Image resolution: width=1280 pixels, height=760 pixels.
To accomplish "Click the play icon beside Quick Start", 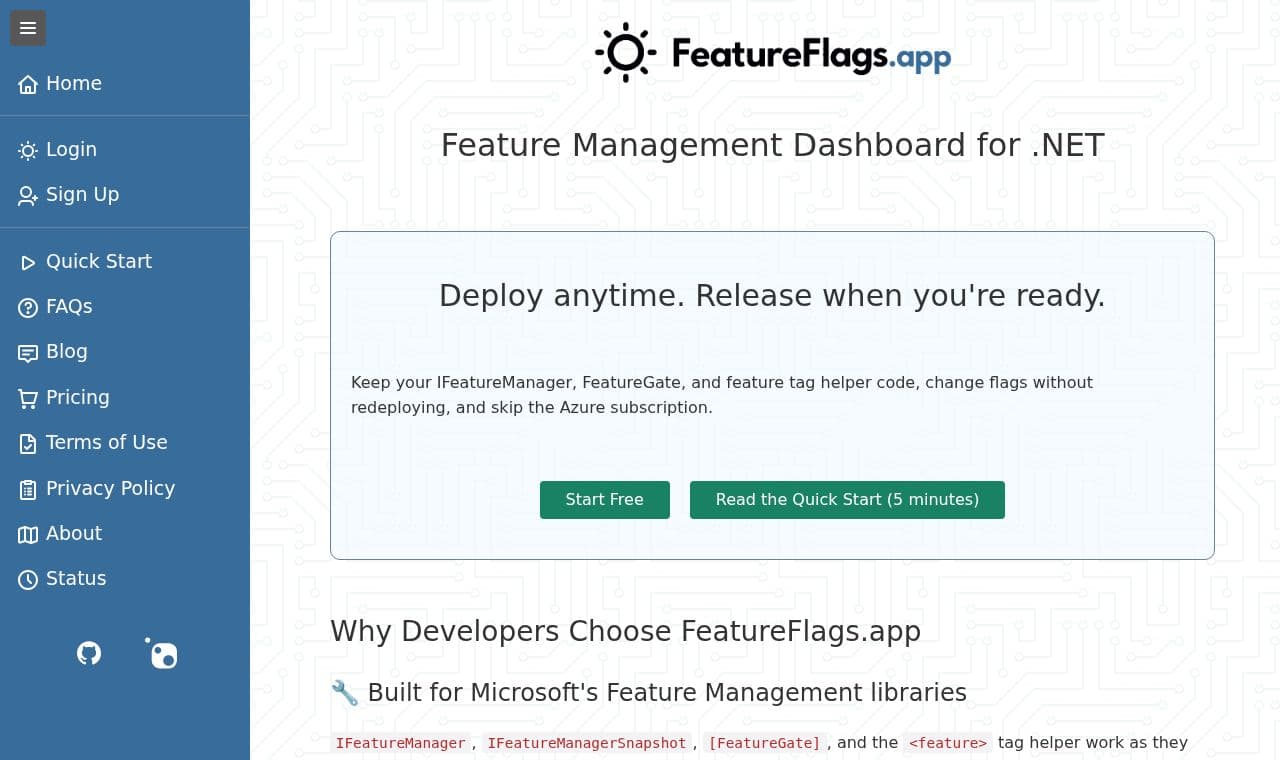I will (28, 262).
